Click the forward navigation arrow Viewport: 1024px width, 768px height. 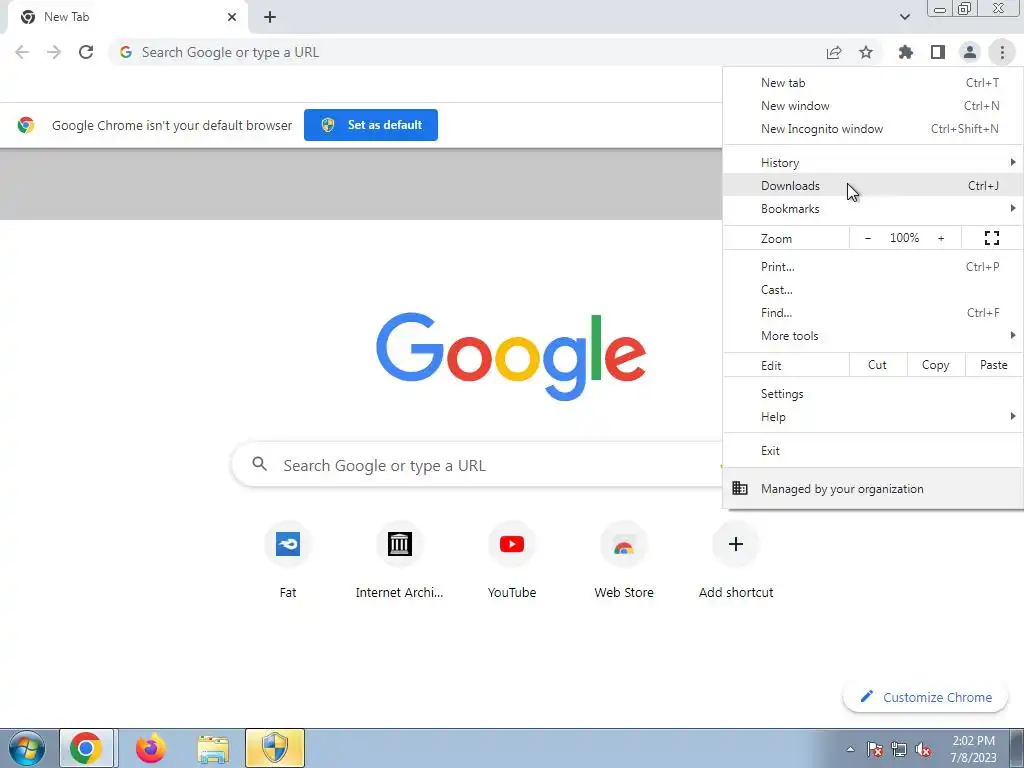click(54, 52)
